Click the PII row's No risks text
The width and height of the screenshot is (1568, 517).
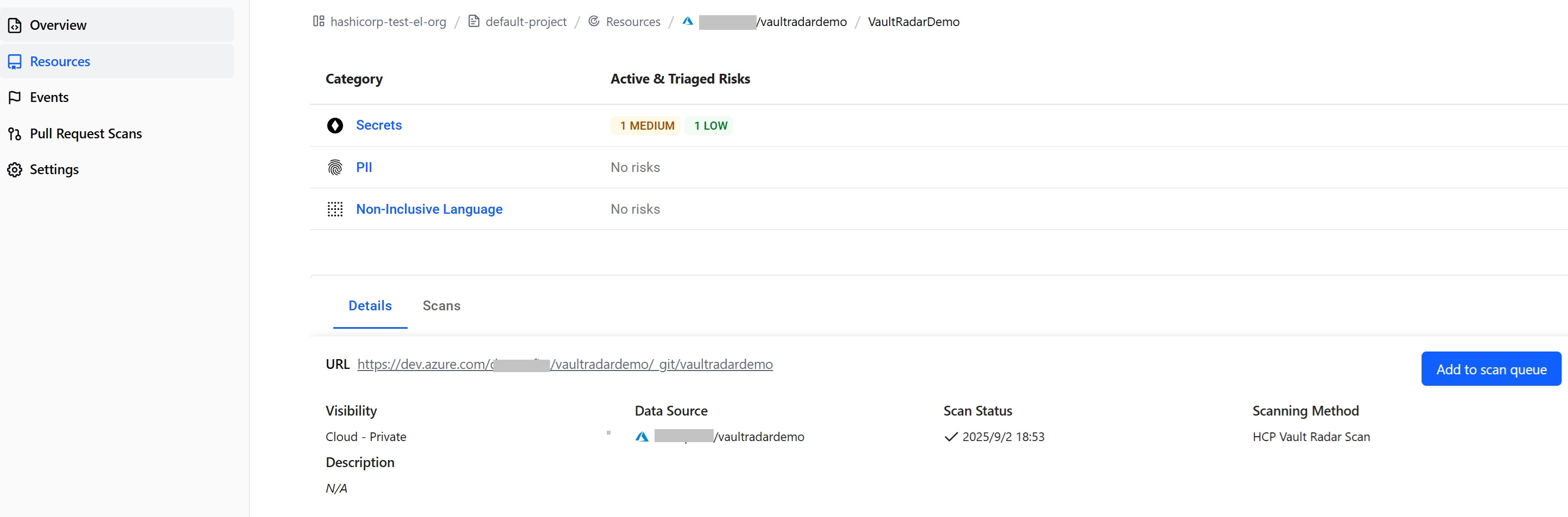635,167
